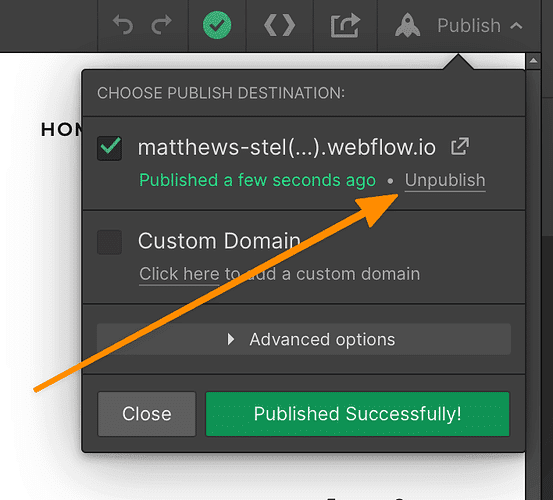
Task: Click the scrollbar up arrow
Action: (533, 61)
